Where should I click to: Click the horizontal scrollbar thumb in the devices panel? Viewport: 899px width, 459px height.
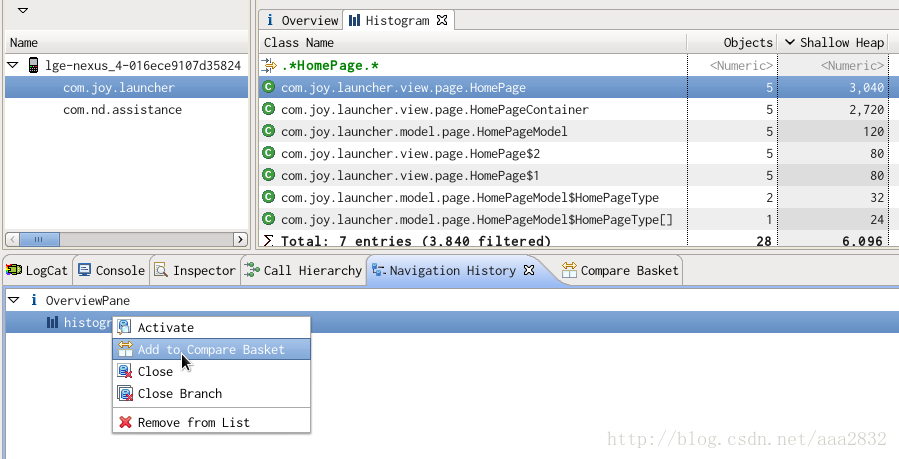[x=39, y=240]
